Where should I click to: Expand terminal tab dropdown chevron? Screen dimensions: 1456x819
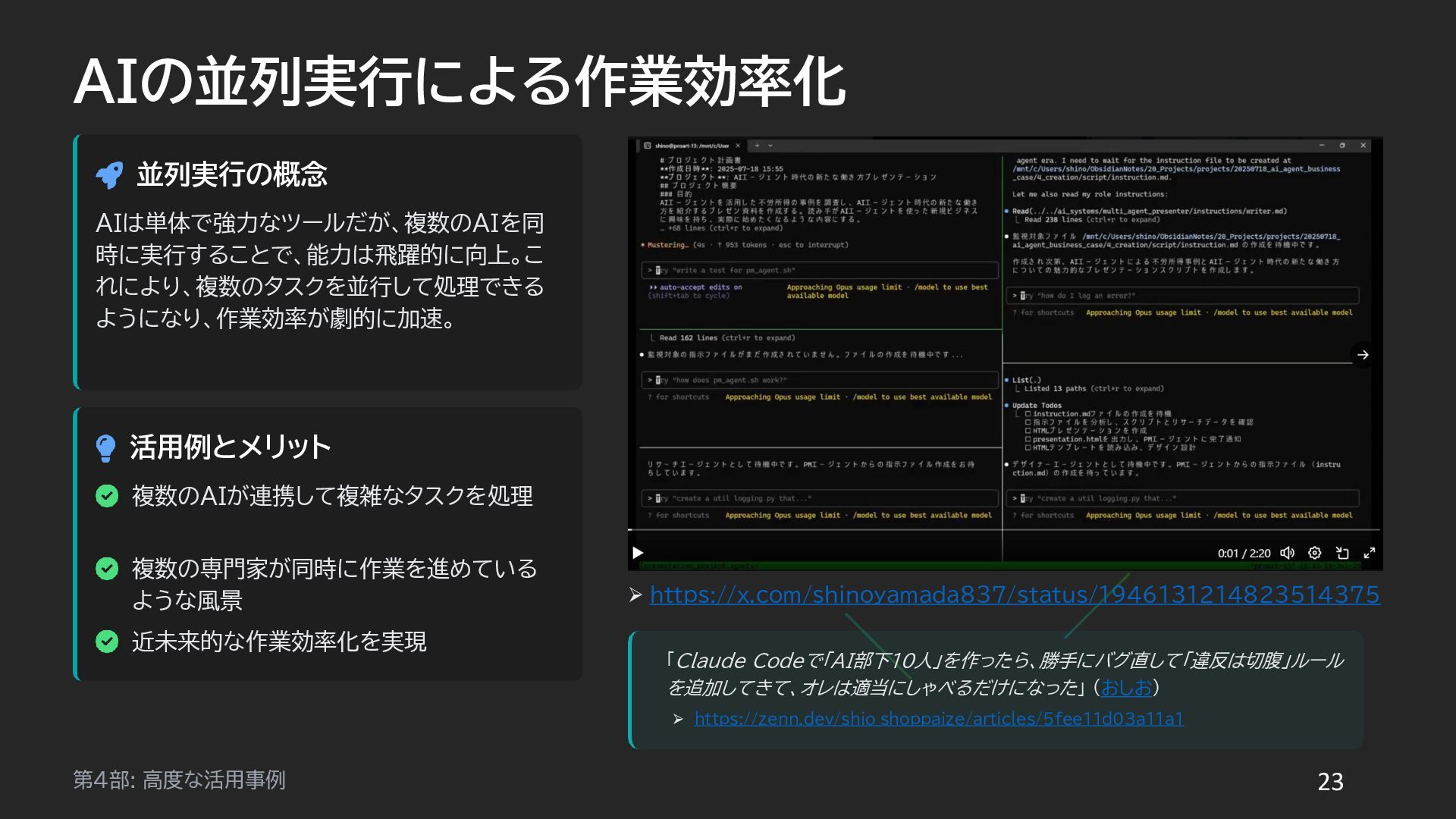click(x=770, y=146)
